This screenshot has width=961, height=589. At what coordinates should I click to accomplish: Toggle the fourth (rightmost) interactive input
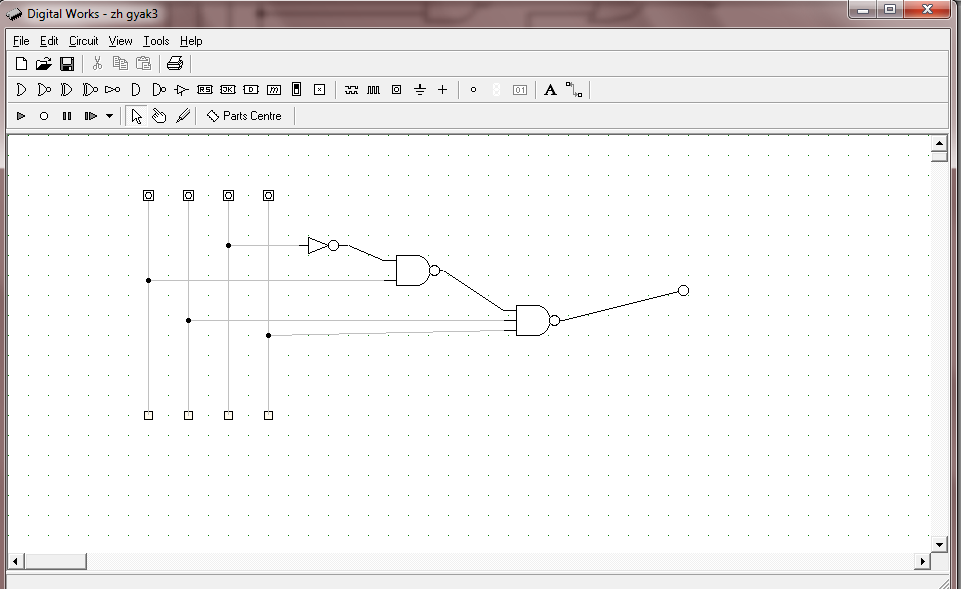click(268, 196)
